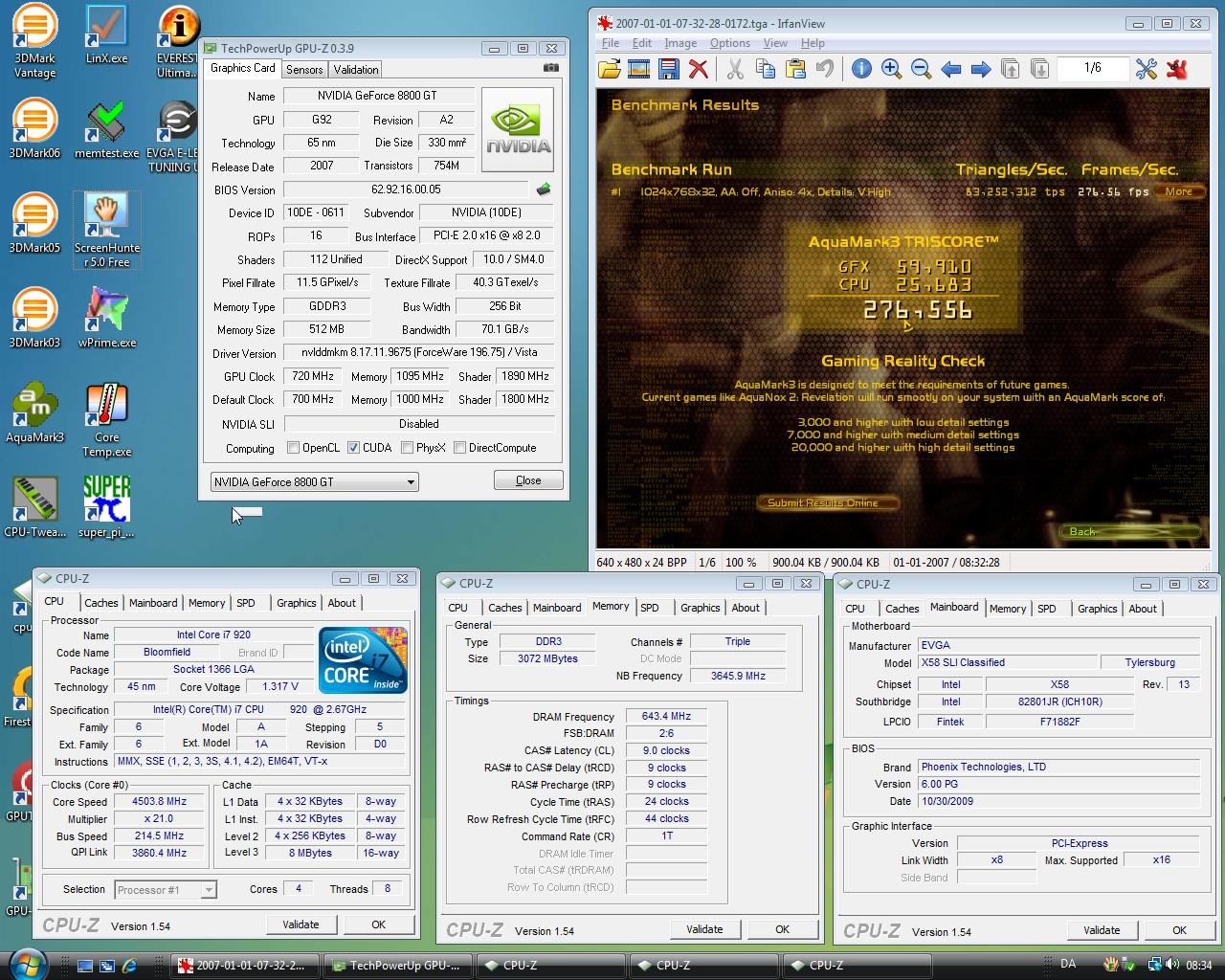Click the GPU-Z BIOS Version field
Viewport: 1225px width, 980px height.
pos(406,189)
